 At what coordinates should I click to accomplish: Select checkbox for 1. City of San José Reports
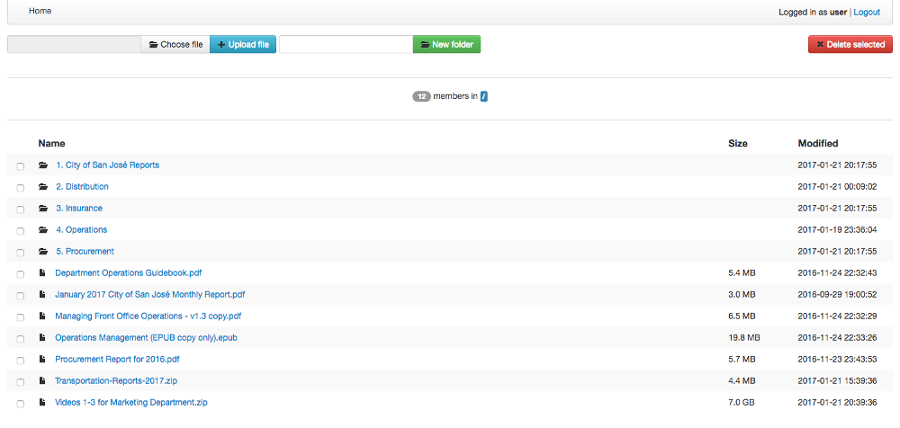pyautogui.click(x=20, y=166)
